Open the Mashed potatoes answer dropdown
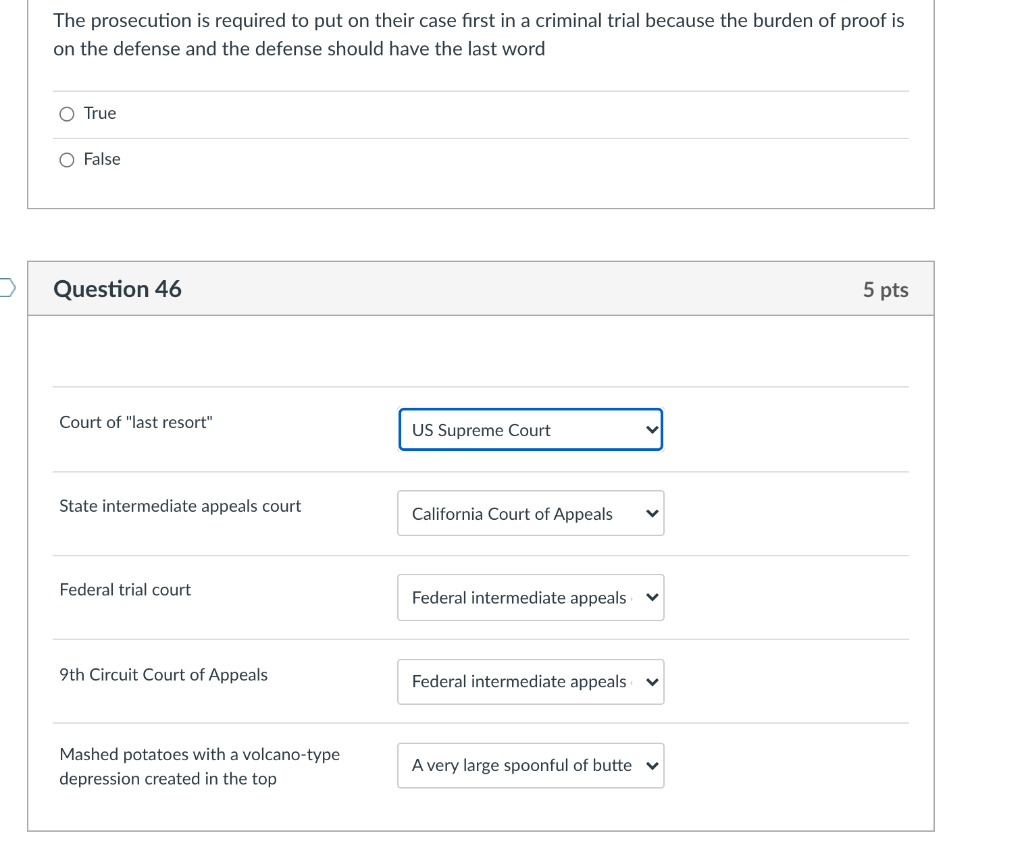This screenshot has width=1024, height=852. (x=530, y=766)
